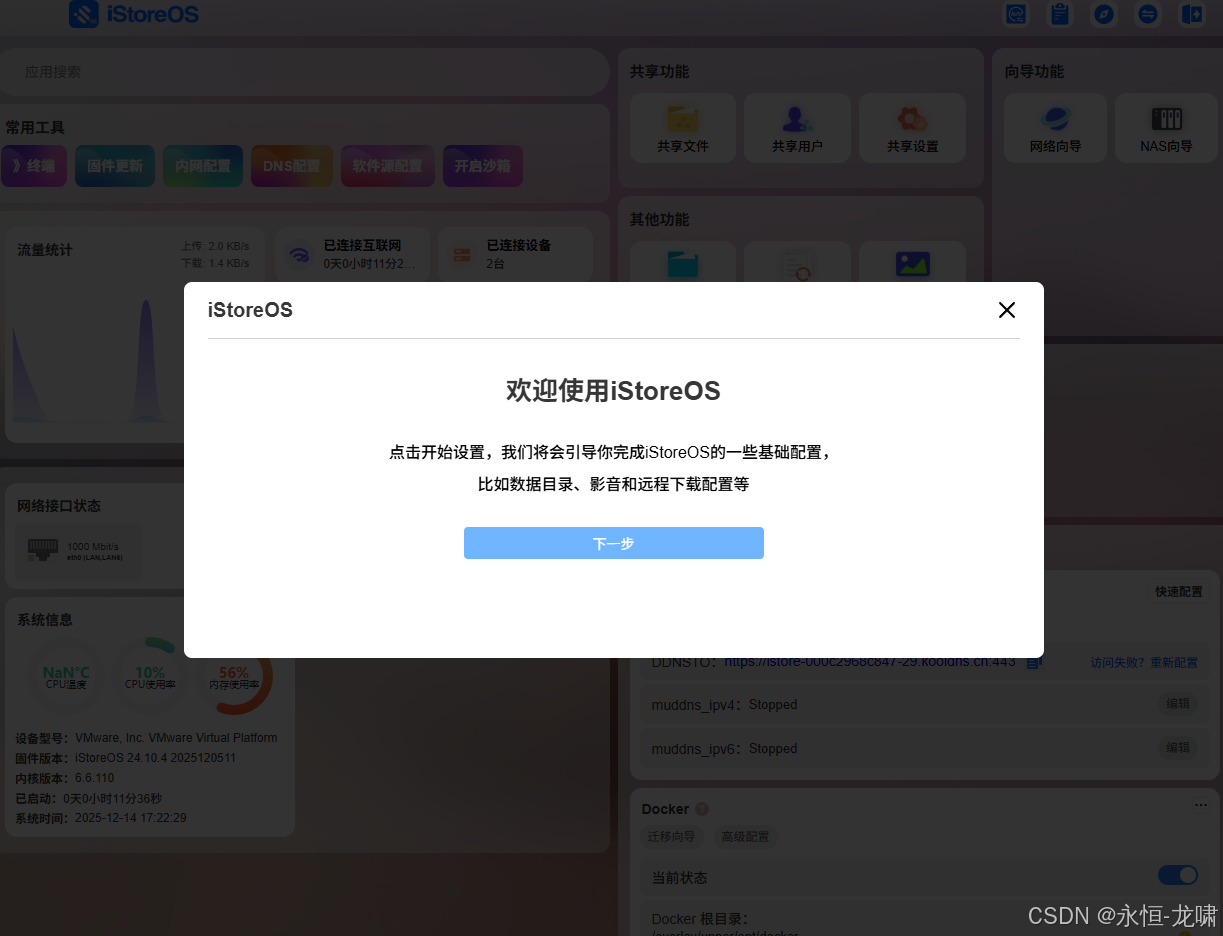Click 编辑 for muddns_ipv6
1223x936 pixels.
click(x=1178, y=748)
